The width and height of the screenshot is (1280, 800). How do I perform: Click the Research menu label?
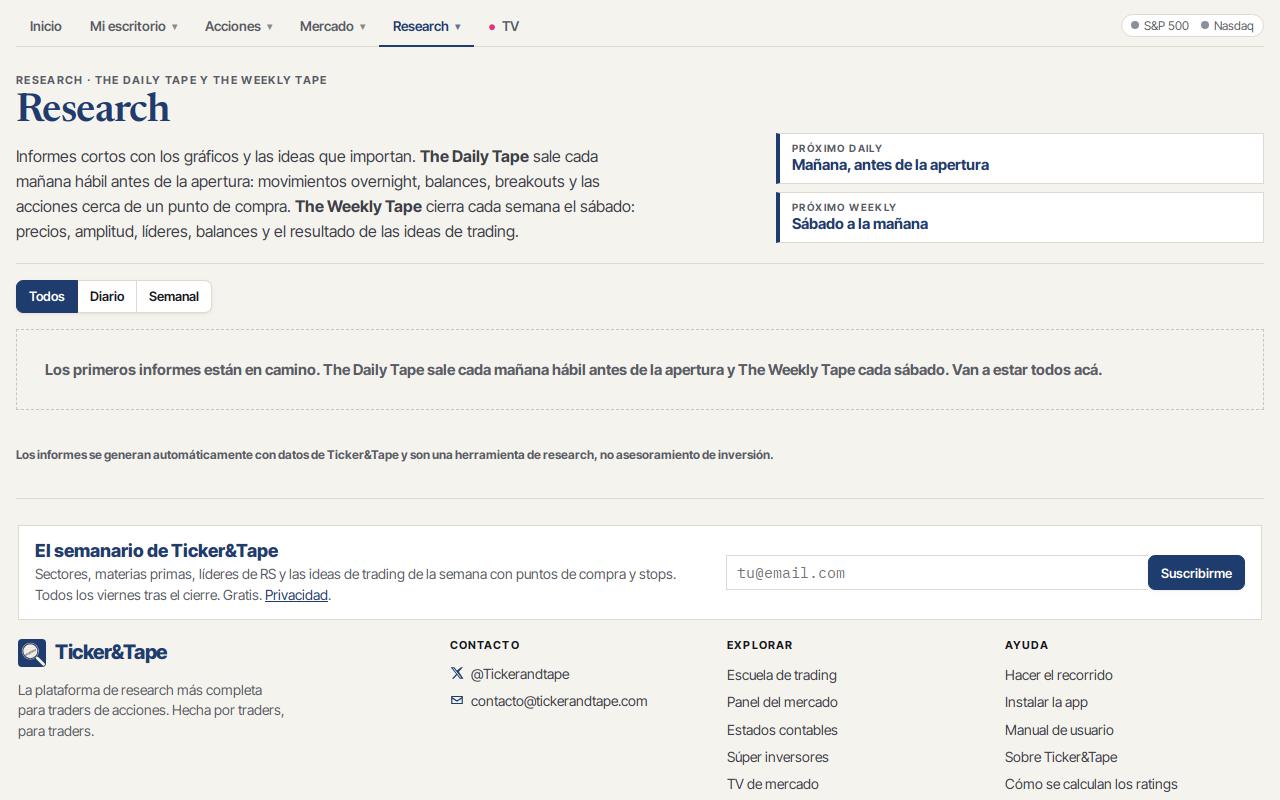coord(421,26)
